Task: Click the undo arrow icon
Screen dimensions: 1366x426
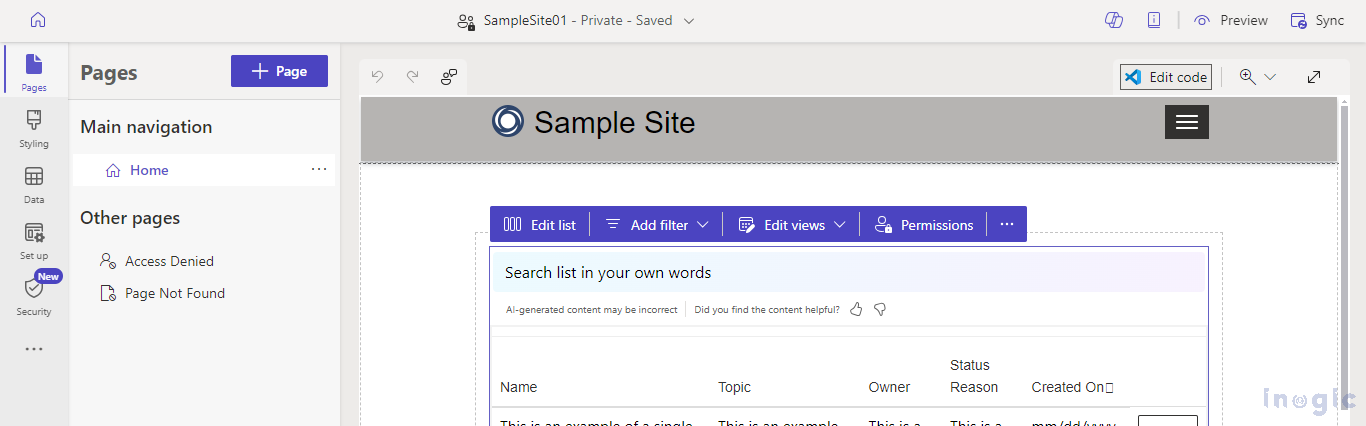Action: point(377,76)
